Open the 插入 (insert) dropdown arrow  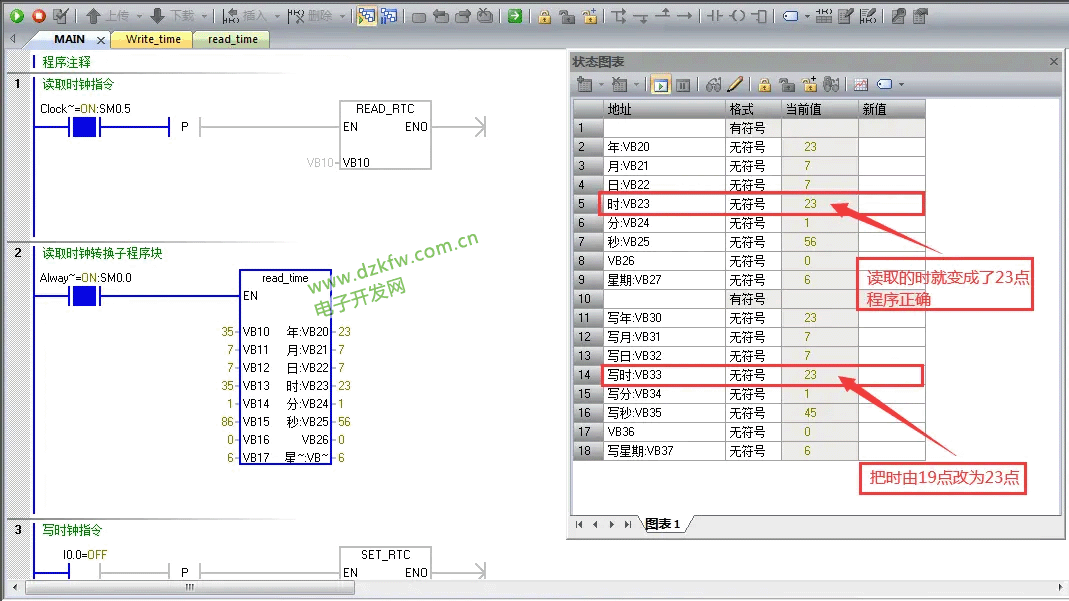pos(276,16)
